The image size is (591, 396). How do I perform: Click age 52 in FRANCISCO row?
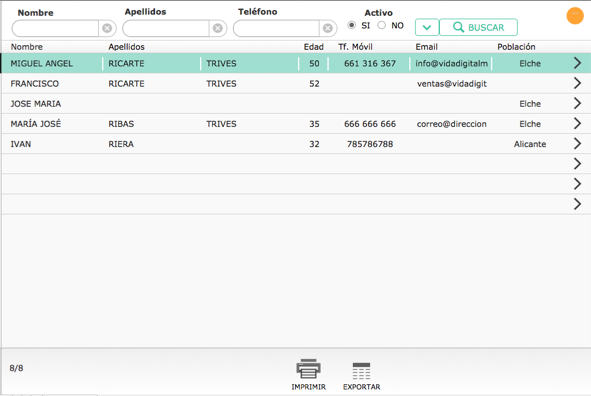coord(314,84)
